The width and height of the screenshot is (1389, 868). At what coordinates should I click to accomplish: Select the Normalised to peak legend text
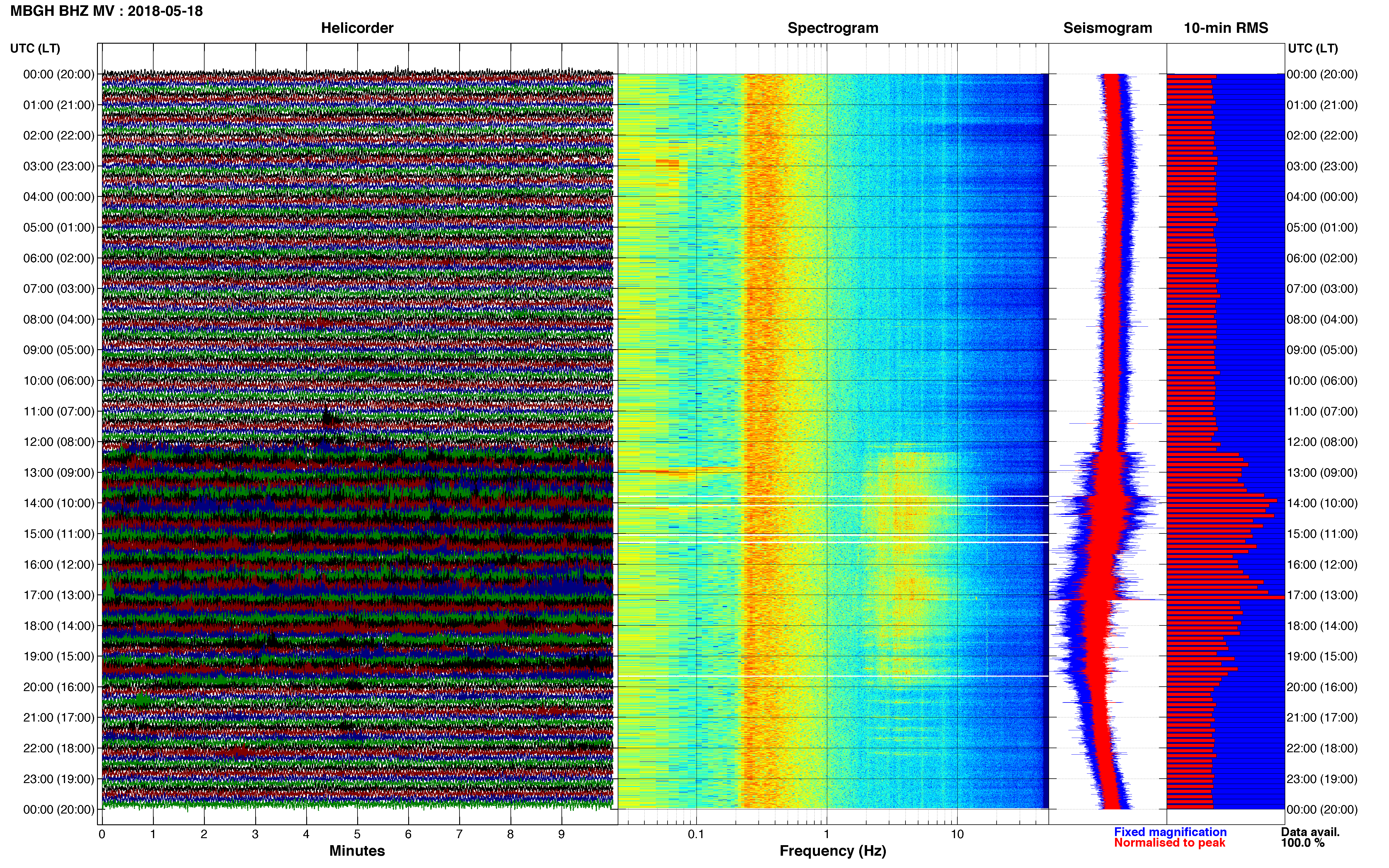[1170, 843]
